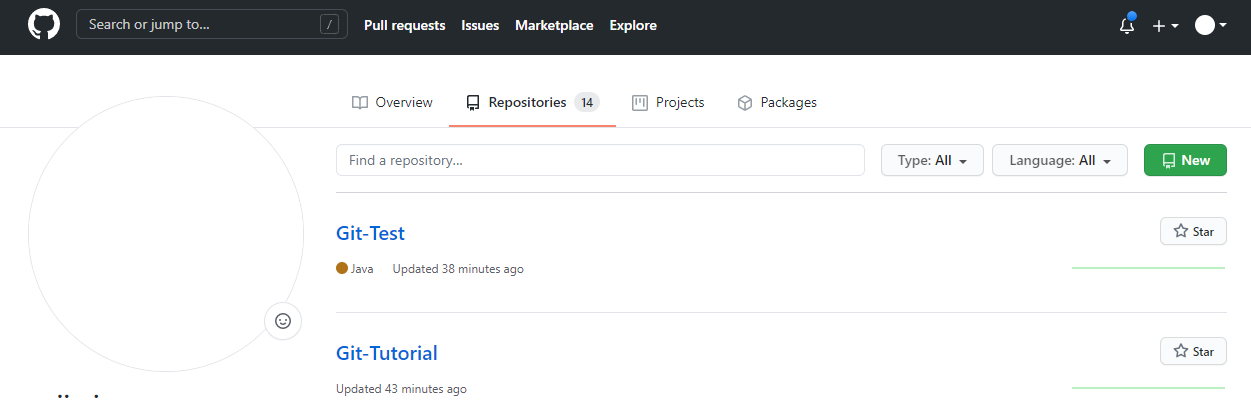Viewport: 1251px width, 400px height.
Task: Click the Updated 43 minutes ago text
Action: point(401,389)
